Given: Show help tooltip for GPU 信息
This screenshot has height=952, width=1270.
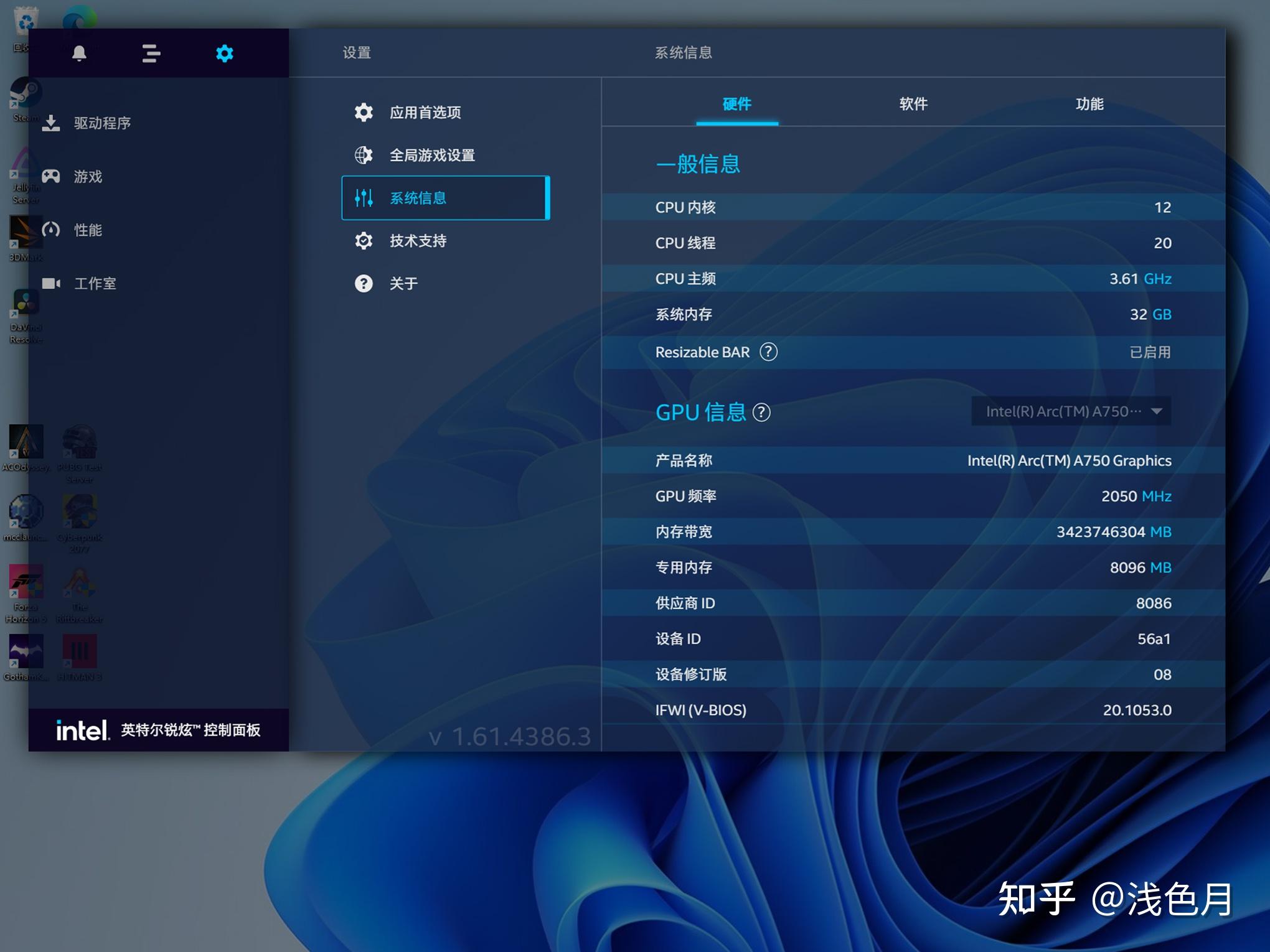Looking at the screenshot, I should pos(761,413).
